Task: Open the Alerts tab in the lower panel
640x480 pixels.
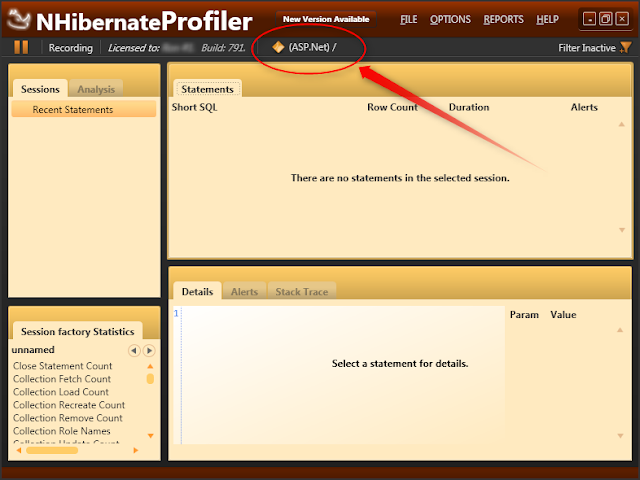Action: [x=244, y=291]
